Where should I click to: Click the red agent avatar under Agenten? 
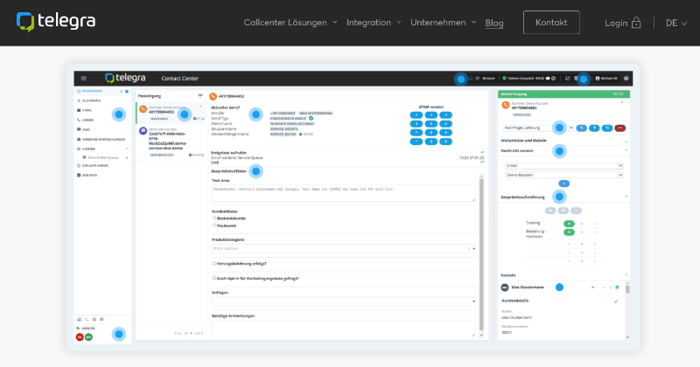(80, 337)
